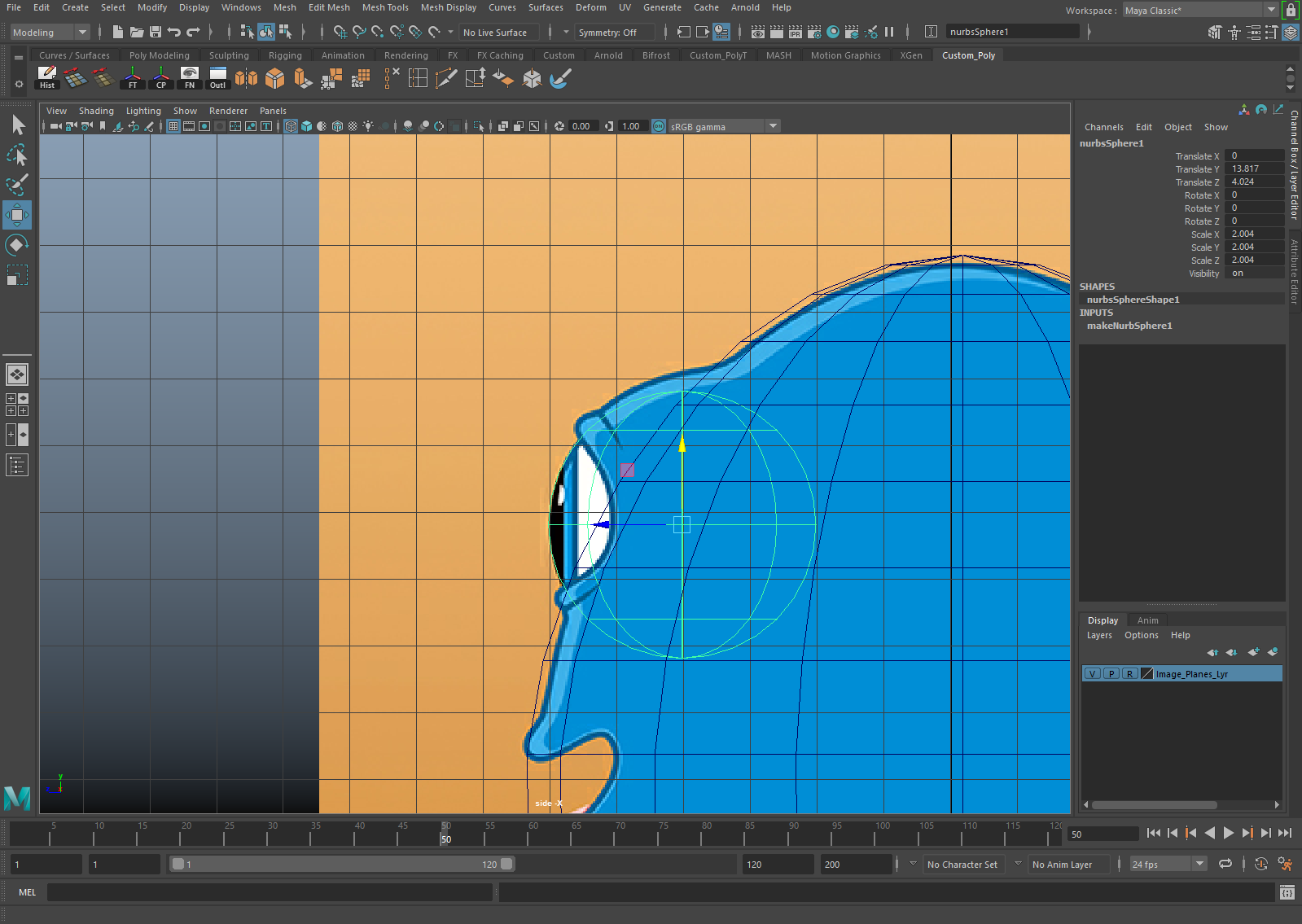Click frame 75 on the timeline
Viewport: 1302px width, 924px height.
tap(664, 833)
